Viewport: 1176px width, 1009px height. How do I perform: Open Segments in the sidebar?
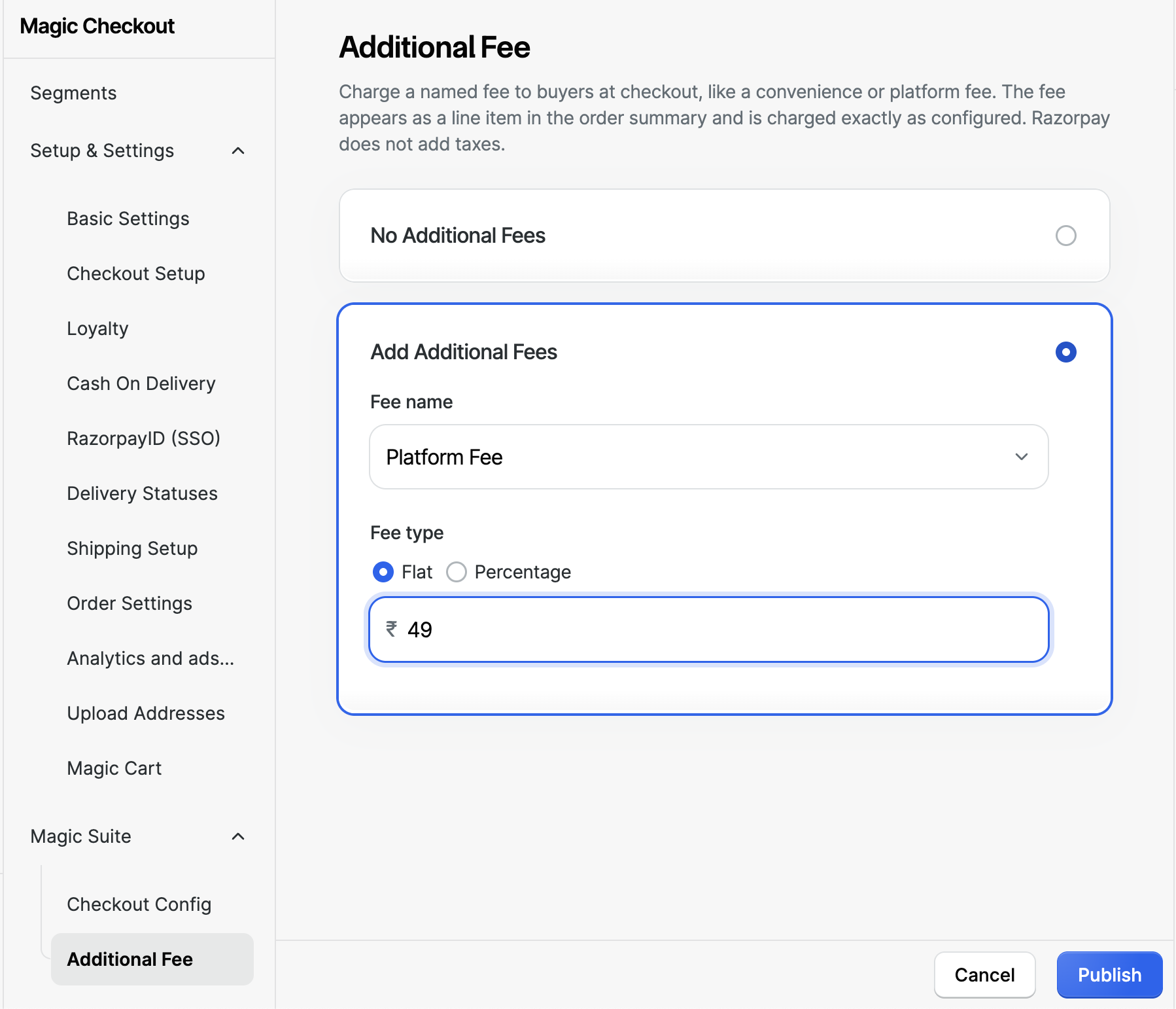pyautogui.click(x=73, y=93)
